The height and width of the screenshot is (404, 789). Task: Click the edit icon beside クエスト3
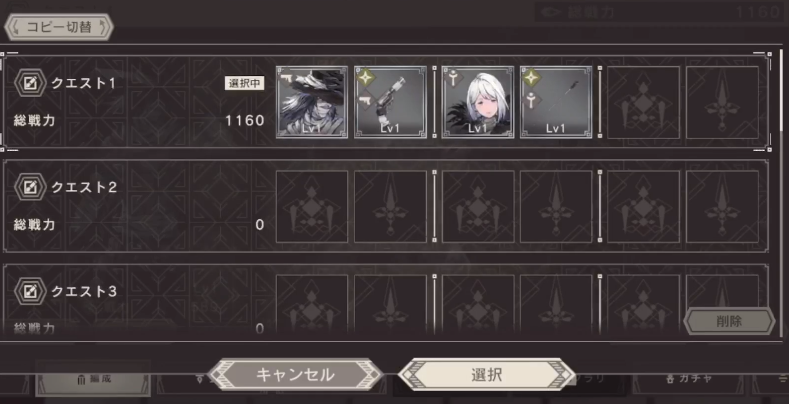(30, 291)
